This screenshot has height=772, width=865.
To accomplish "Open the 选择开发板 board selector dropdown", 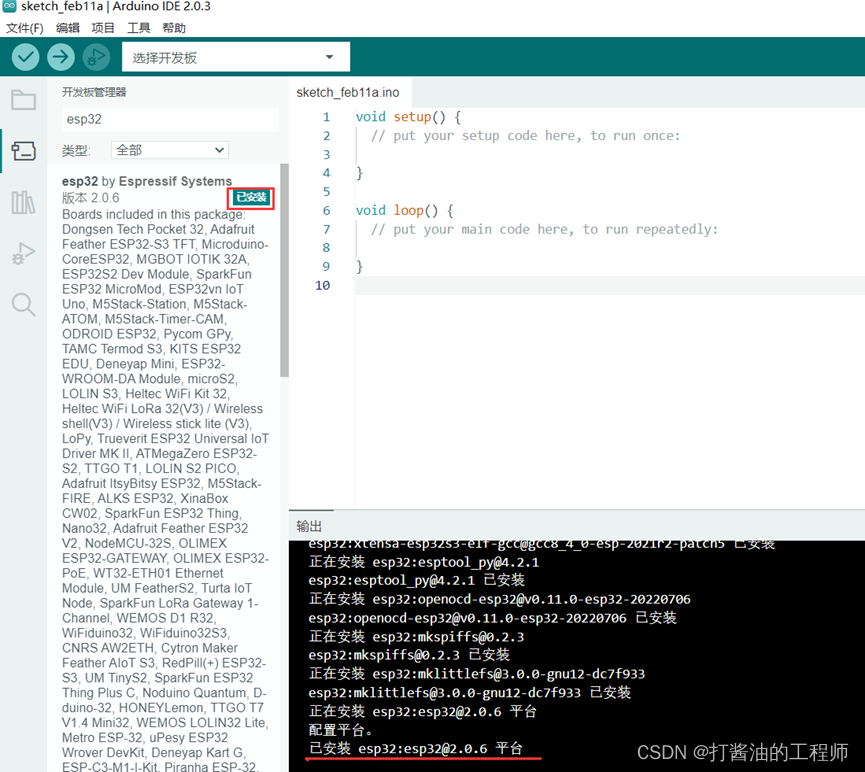I will coord(235,57).
